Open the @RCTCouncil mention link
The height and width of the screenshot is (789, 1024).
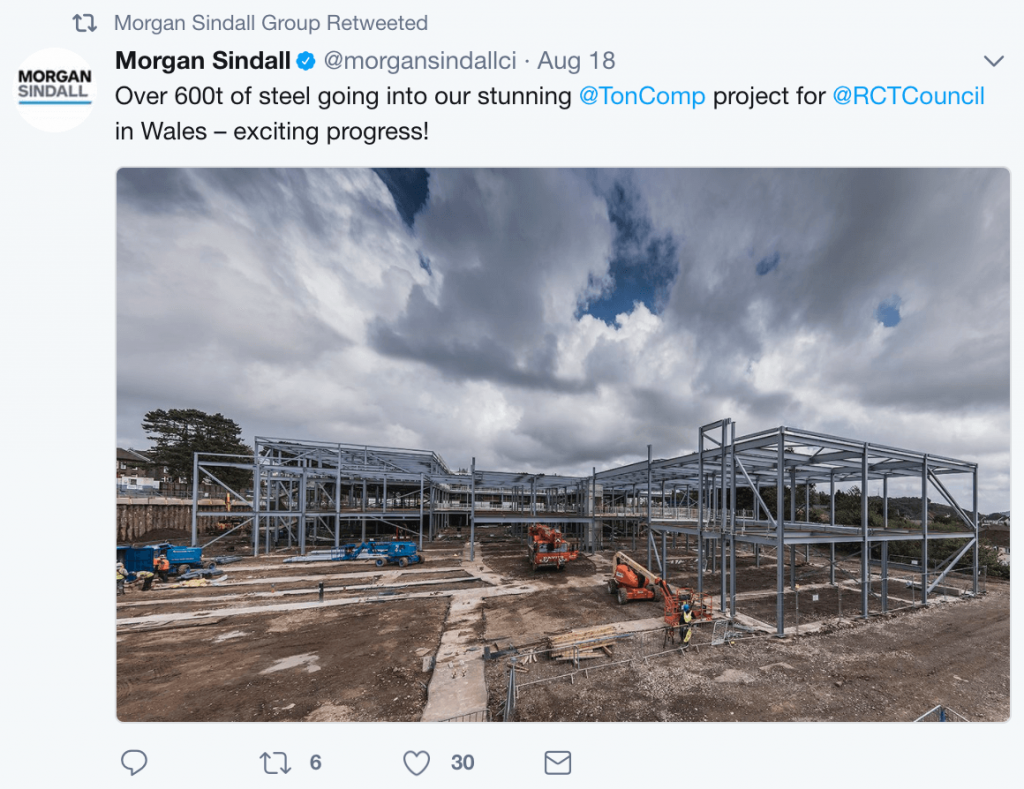click(908, 96)
